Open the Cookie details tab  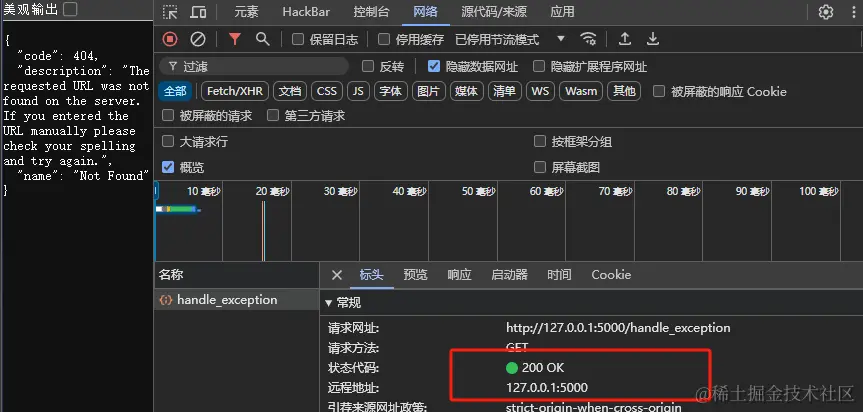(x=611, y=275)
